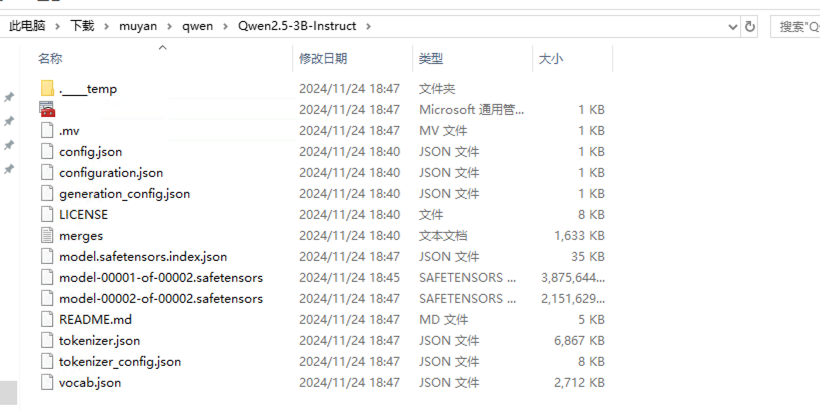Click the refresh button beside address bar

750,26
